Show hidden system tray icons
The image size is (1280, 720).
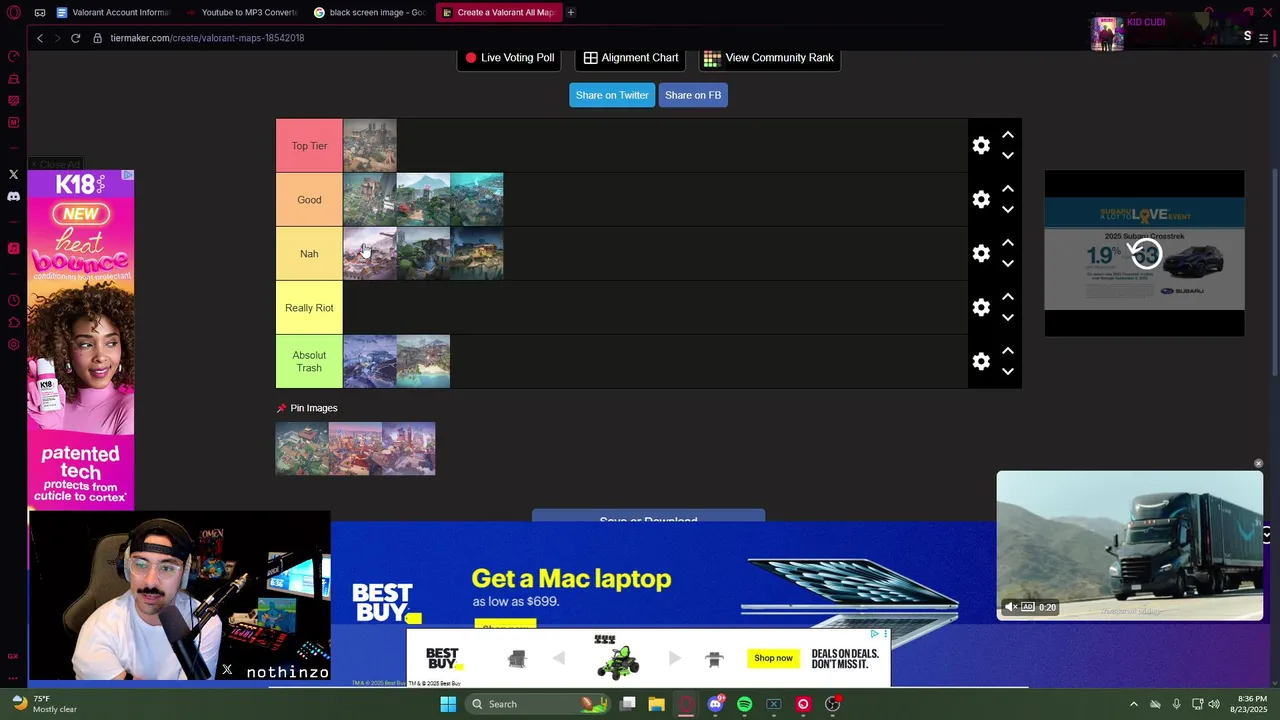(x=1133, y=704)
